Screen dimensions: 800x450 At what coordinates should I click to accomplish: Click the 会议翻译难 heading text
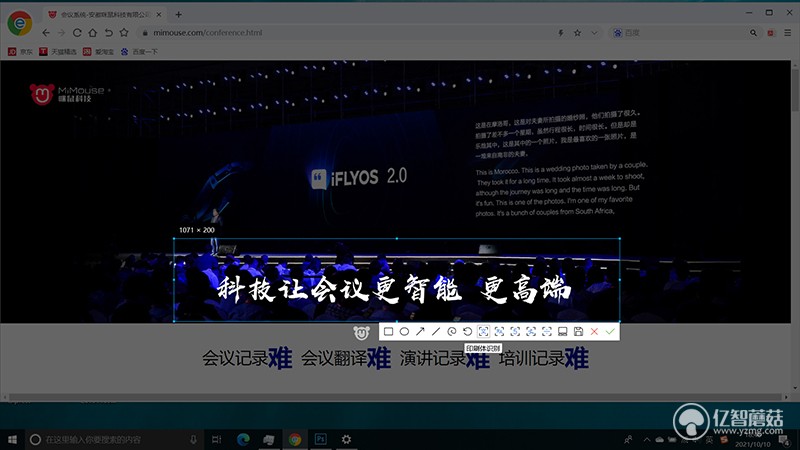pyautogui.click(x=346, y=358)
